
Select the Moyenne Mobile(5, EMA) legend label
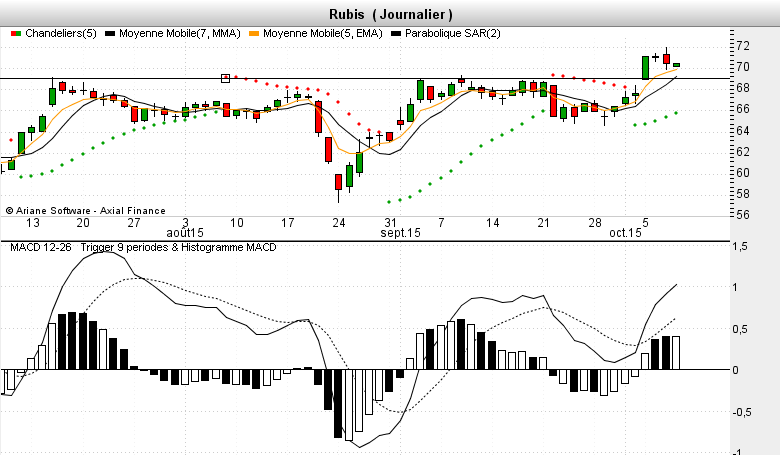[x=323, y=33]
